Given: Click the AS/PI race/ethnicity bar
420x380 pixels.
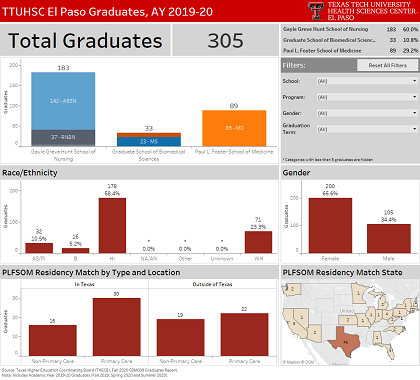Looking at the screenshot, I should click(x=39, y=248).
